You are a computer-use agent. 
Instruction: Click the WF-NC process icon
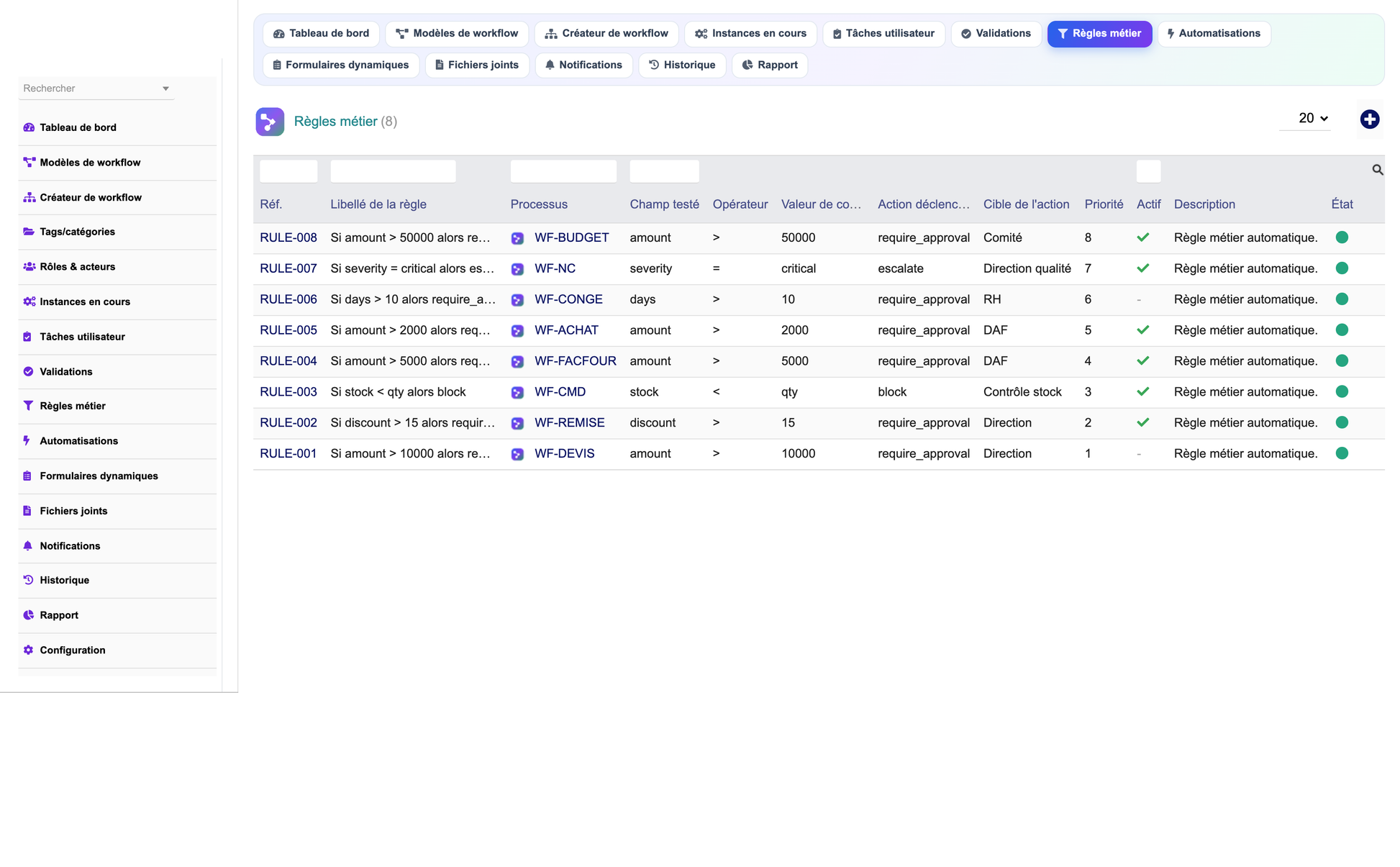pos(517,269)
